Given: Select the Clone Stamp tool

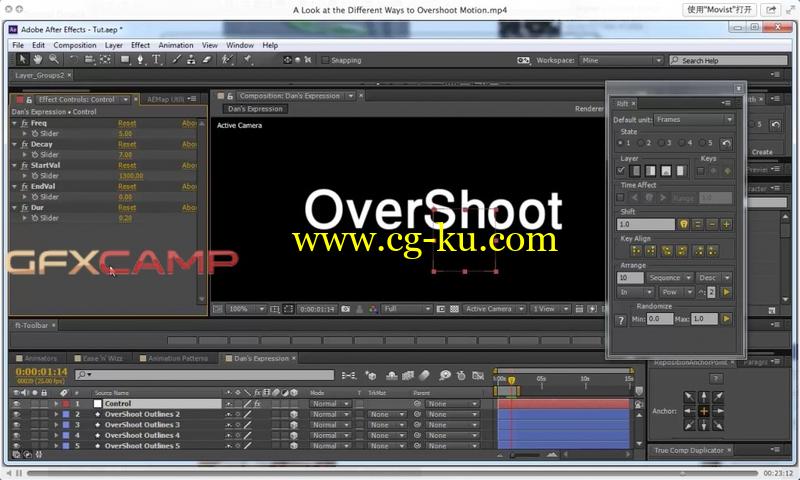Looking at the screenshot, I should [191, 60].
